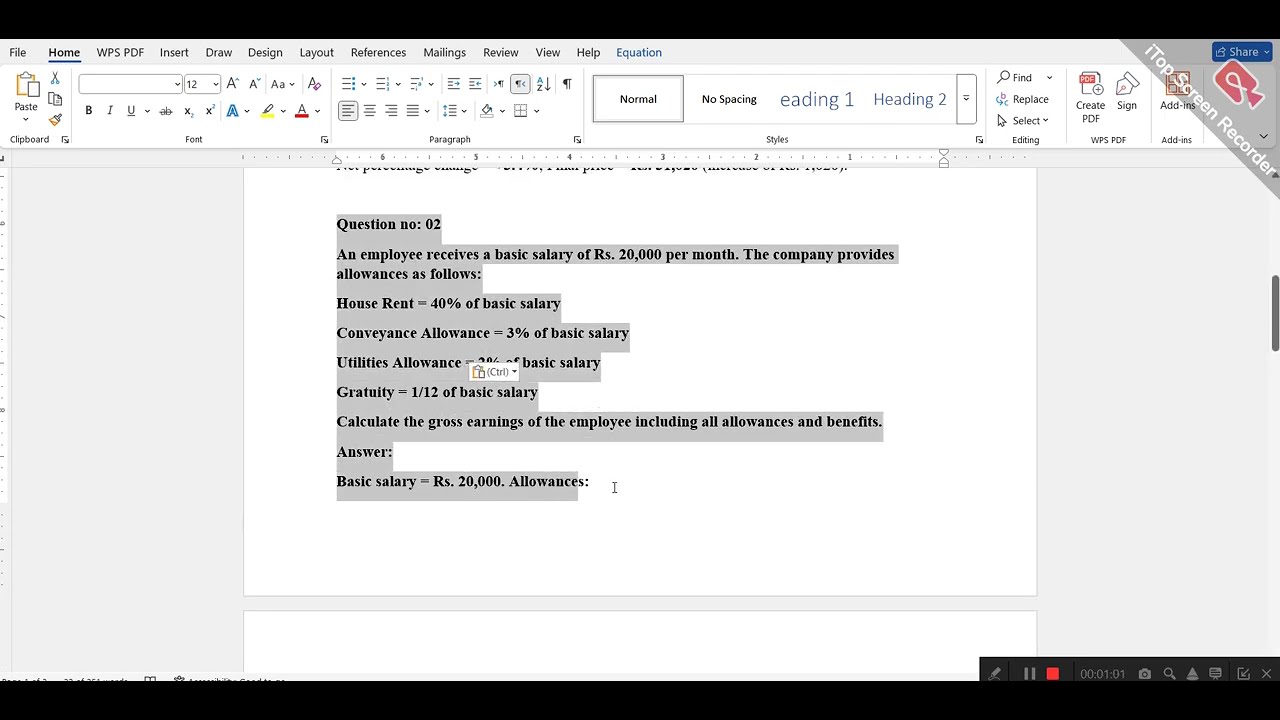Open the borders dropdown arrow
Screen dimensions: 1280x720
tap(537, 111)
